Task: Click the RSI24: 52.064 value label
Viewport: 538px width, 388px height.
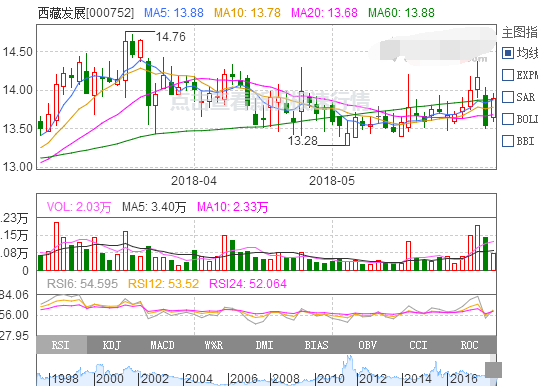Action: pyautogui.click(x=248, y=284)
